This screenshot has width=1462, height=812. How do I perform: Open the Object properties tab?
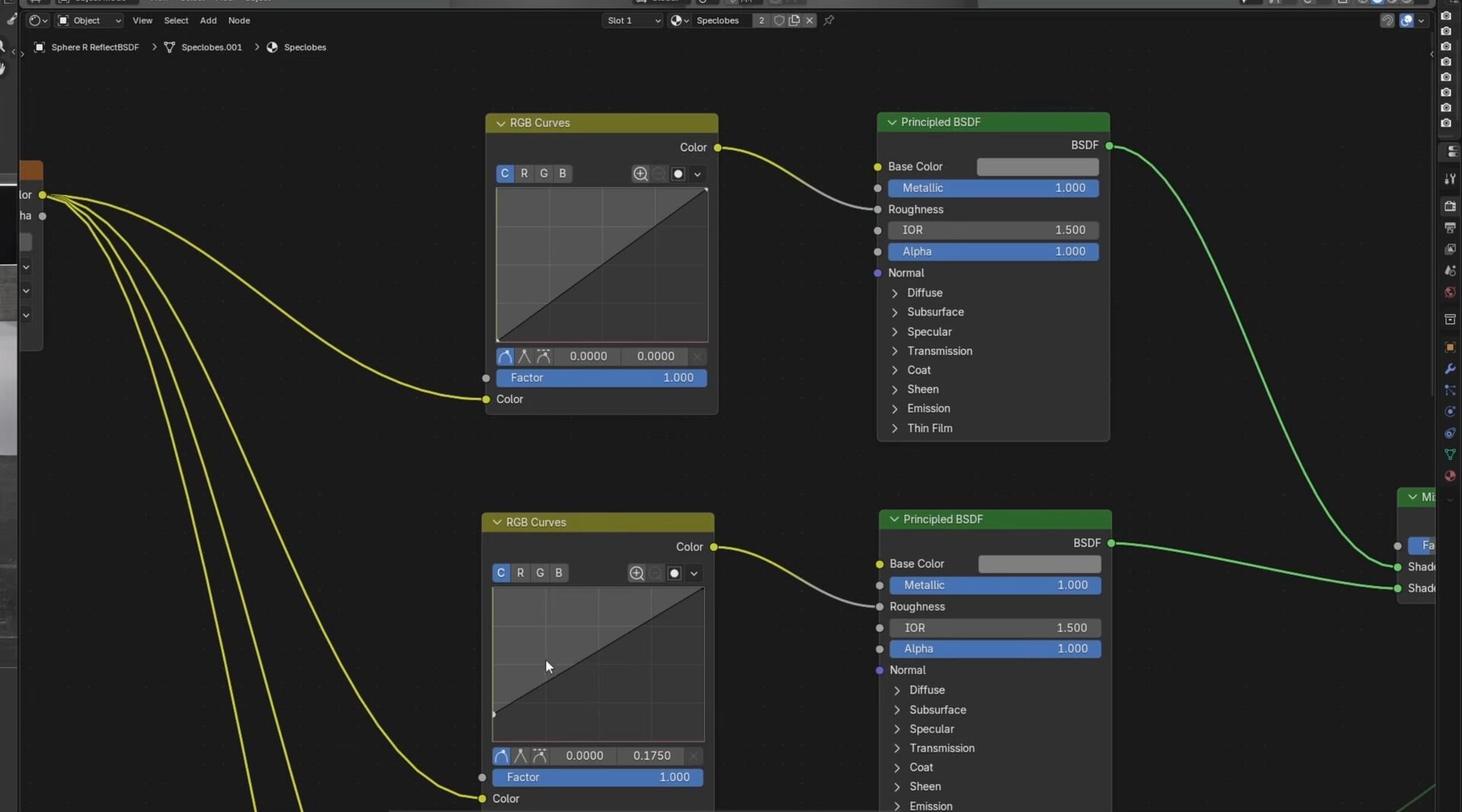(1450, 347)
